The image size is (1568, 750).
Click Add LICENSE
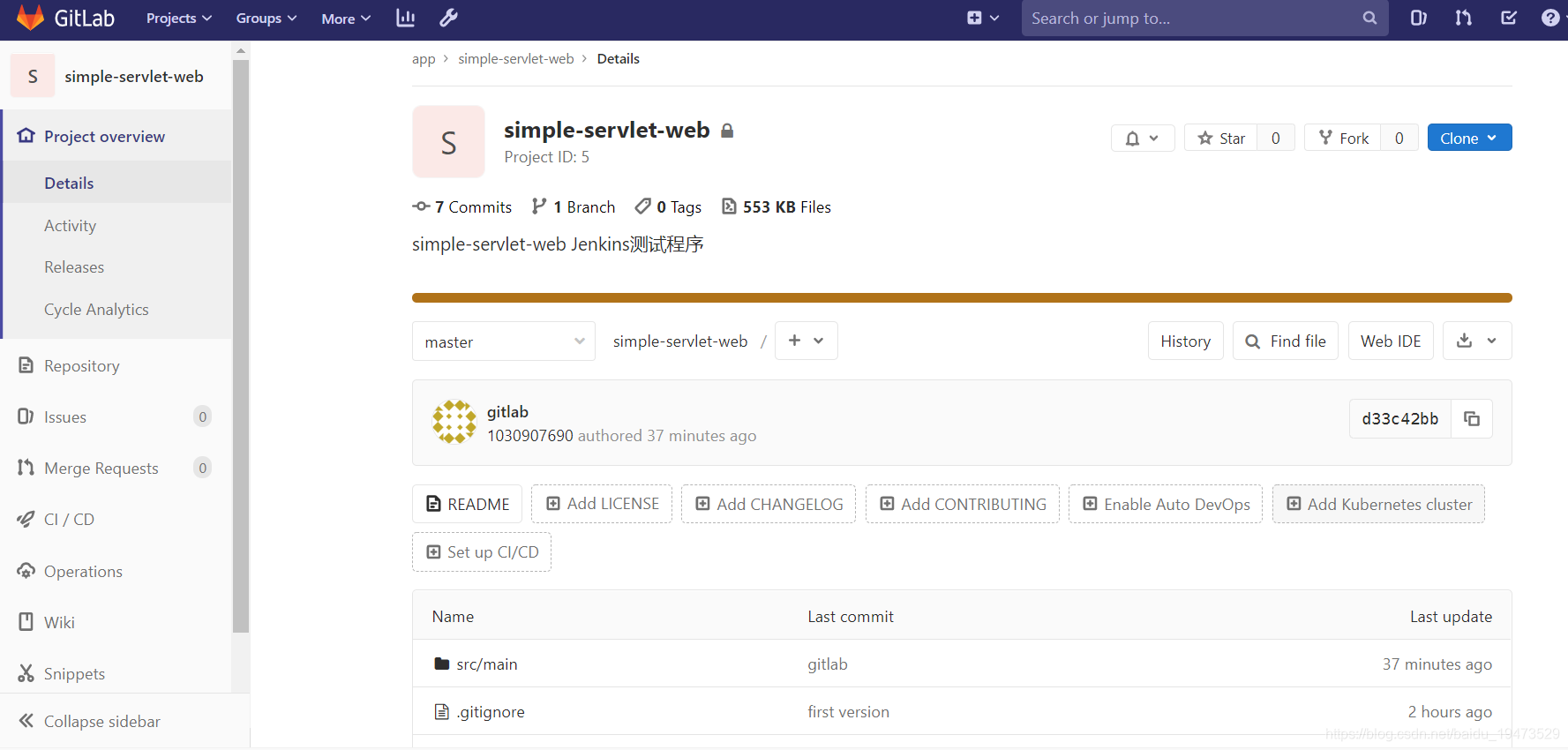[x=602, y=504]
